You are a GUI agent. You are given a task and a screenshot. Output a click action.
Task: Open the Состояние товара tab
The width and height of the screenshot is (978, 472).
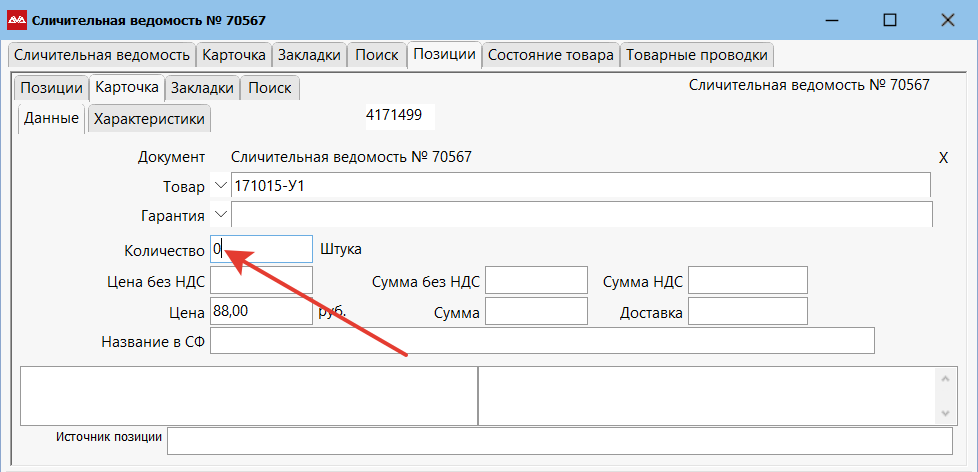550,55
